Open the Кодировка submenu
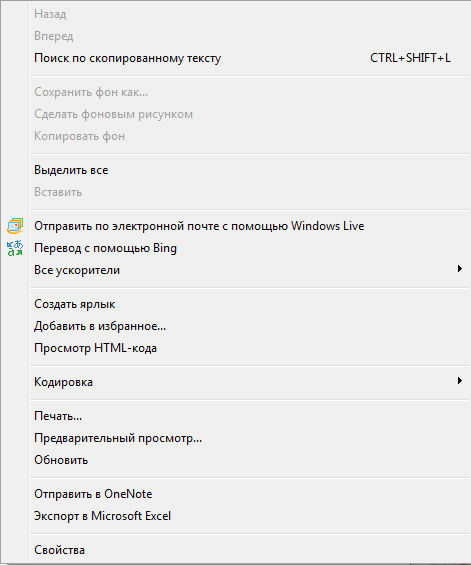This screenshot has height=565, width=471. coord(249,382)
